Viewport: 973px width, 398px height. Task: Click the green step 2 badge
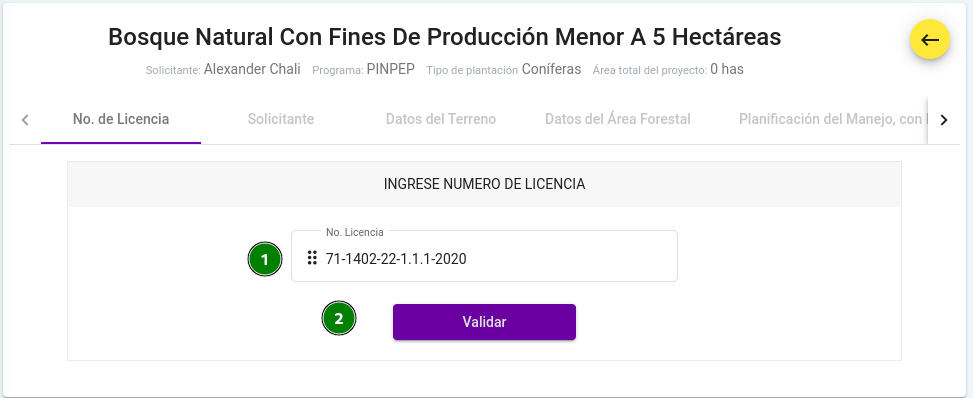point(339,319)
